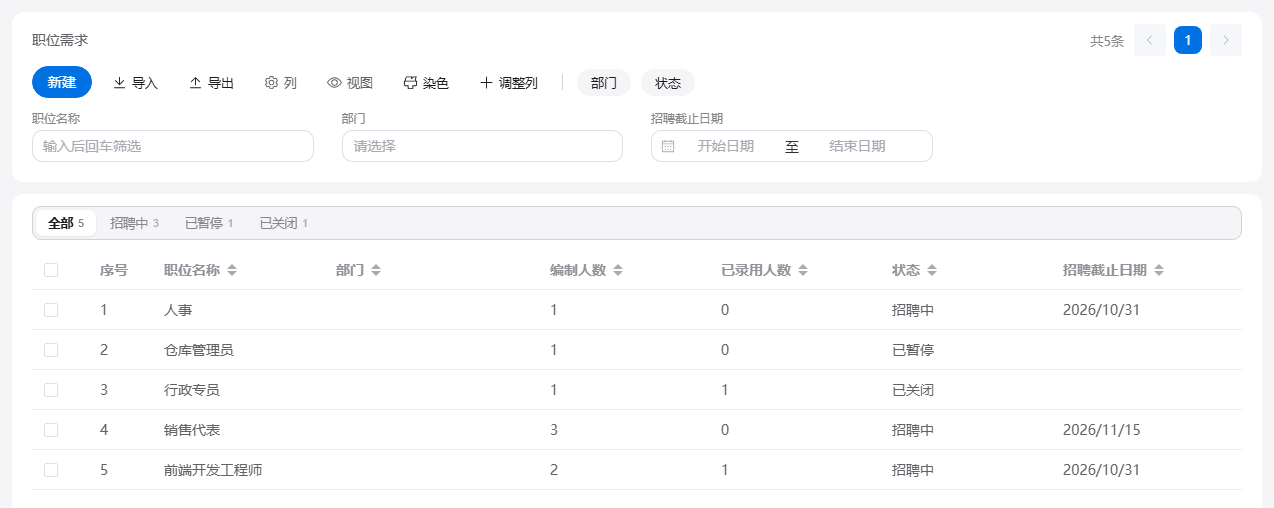This screenshot has width=1274, height=508.
Task: Set the 结束日期 end date field
Action: point(857,146)
